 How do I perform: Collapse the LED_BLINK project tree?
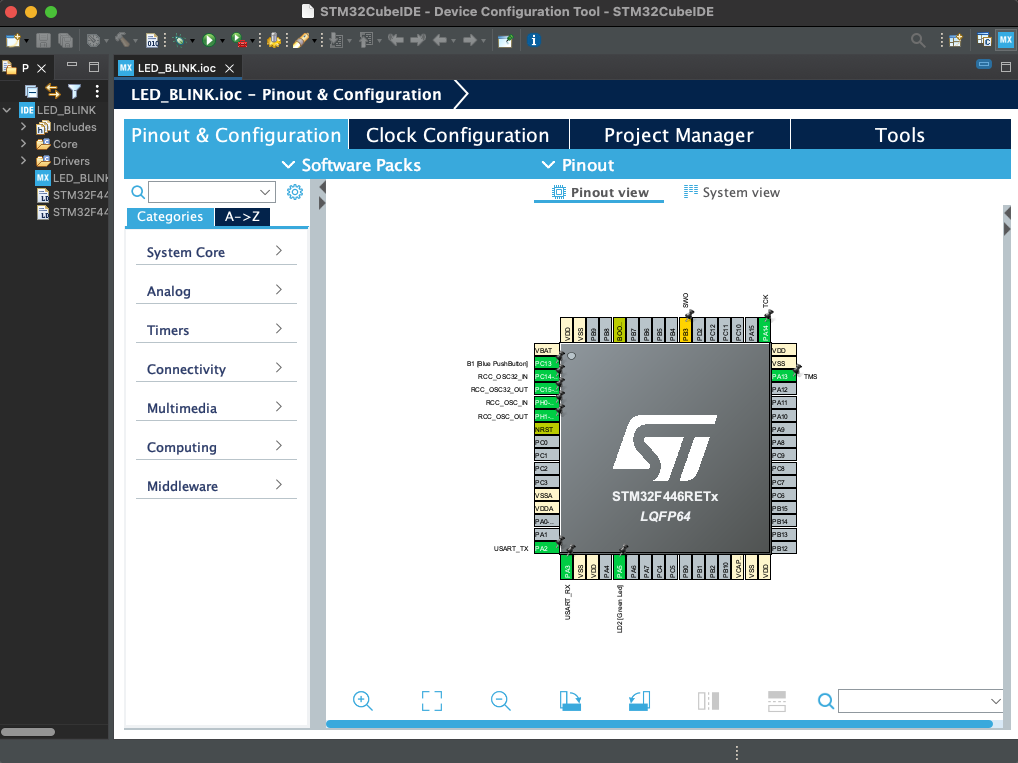(7, 110)
